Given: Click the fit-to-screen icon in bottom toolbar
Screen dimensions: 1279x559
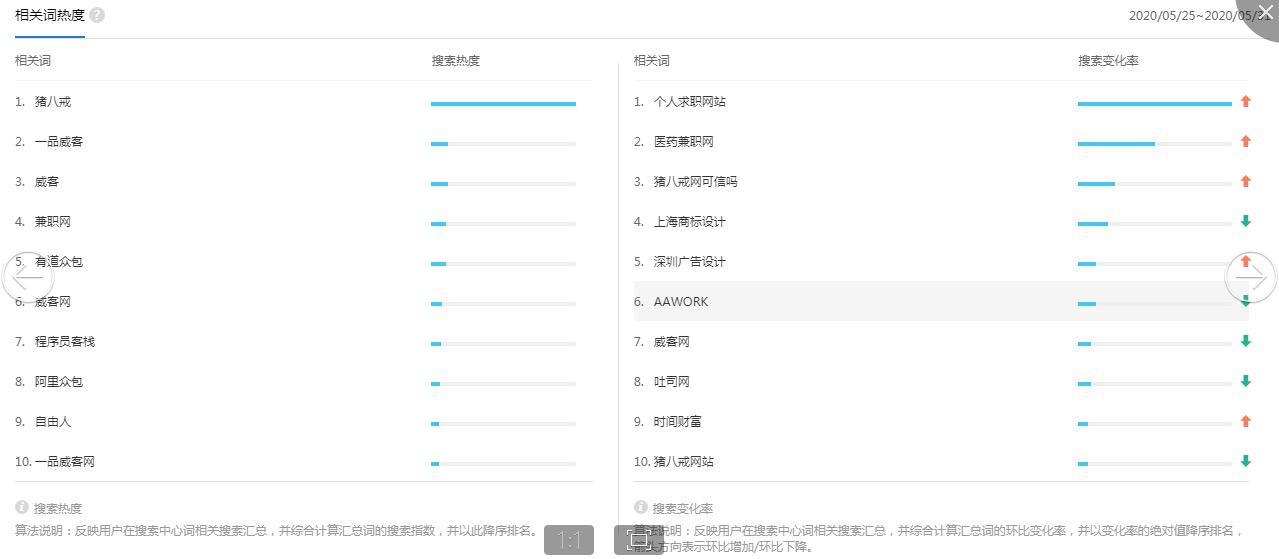Looking at the screenshot, I should [x=638, y=541].
